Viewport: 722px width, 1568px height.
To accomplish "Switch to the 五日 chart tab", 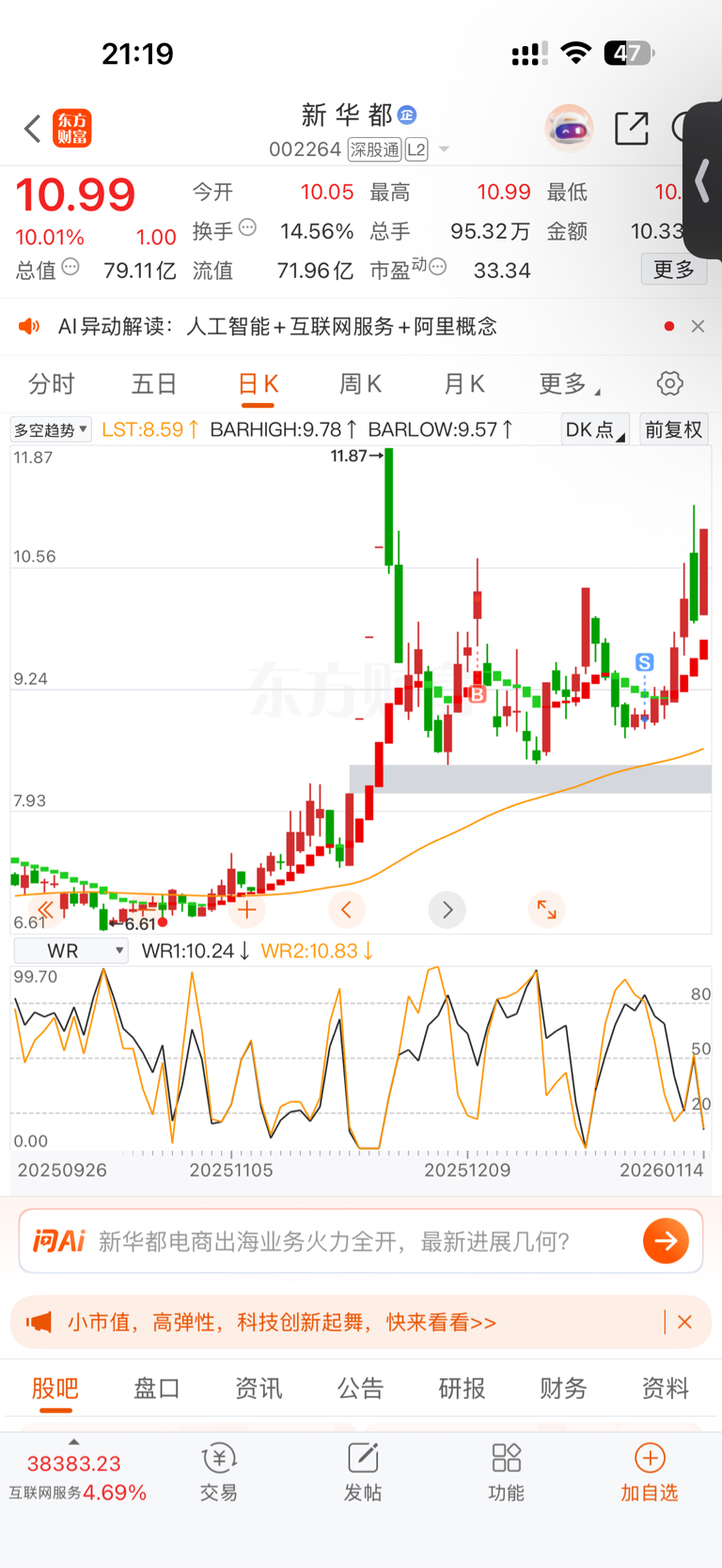I will (154, 384).
